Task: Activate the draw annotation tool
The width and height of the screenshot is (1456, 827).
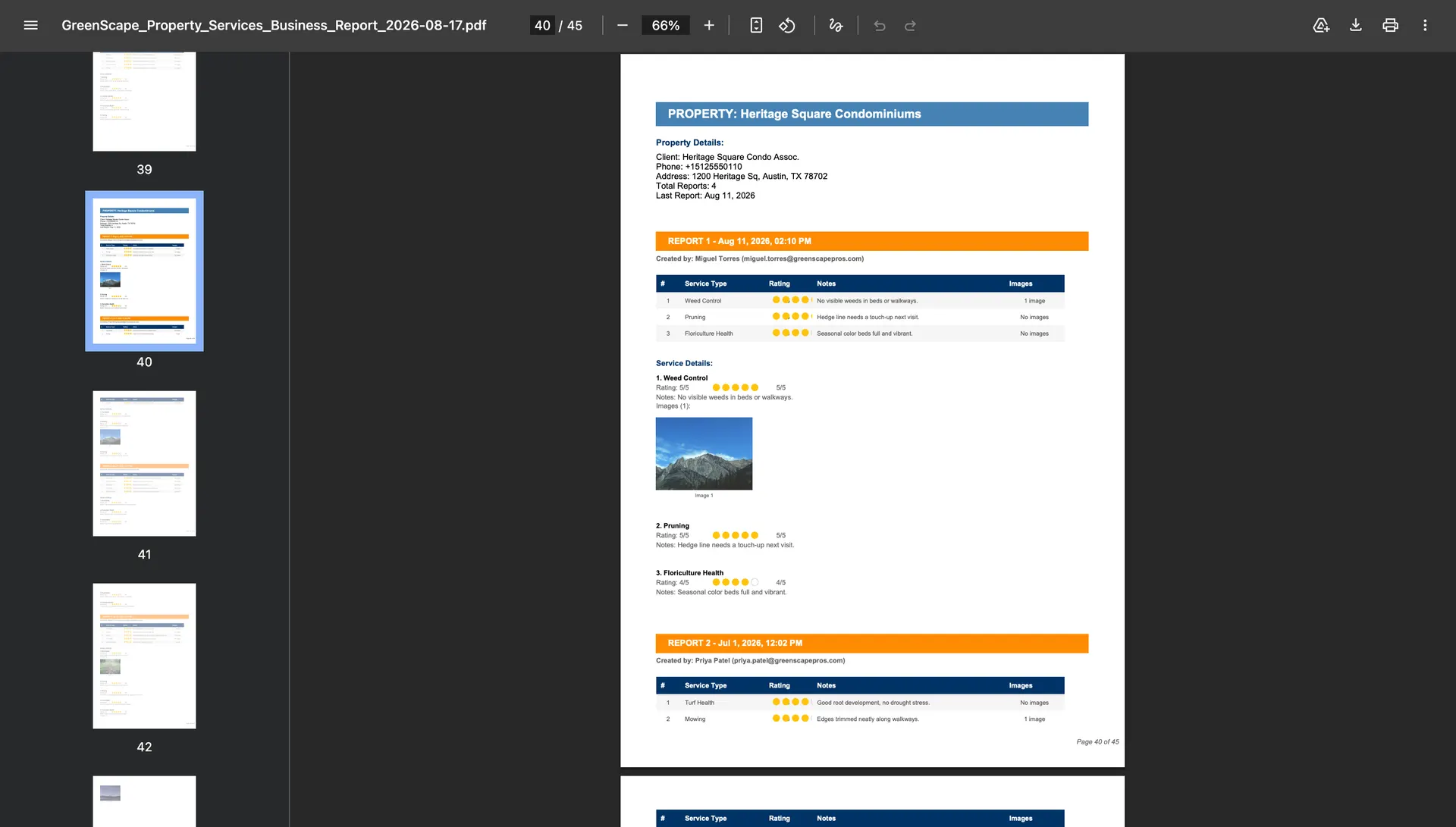Action: (x=836, y=25)
